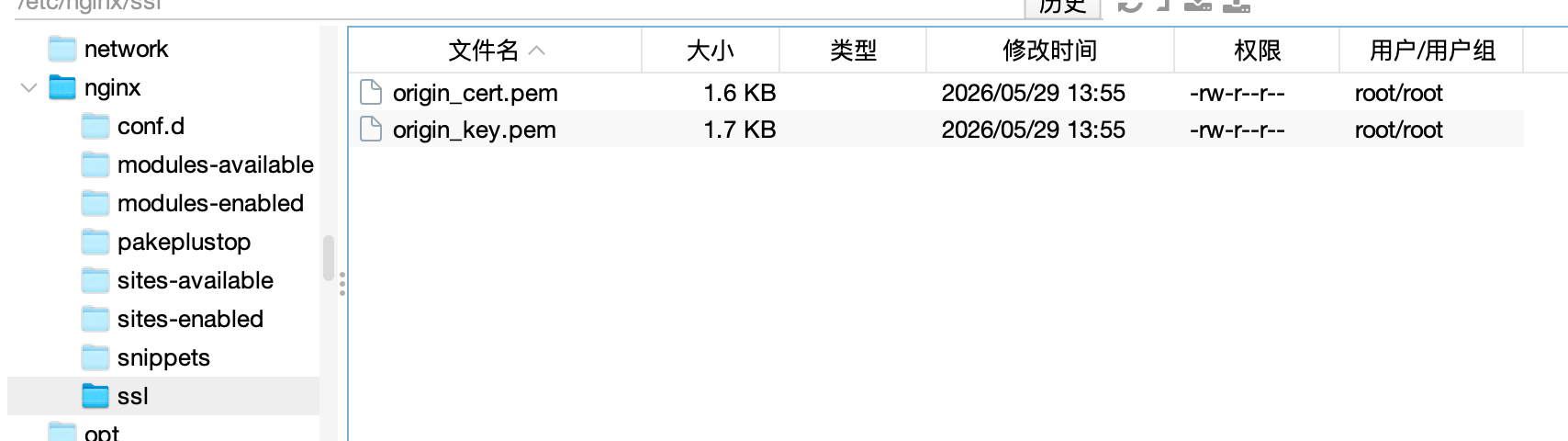Viewport: 1568px width, 441px height.
Task: Click the 权限 column header
Action: (x=1257, y=51)
